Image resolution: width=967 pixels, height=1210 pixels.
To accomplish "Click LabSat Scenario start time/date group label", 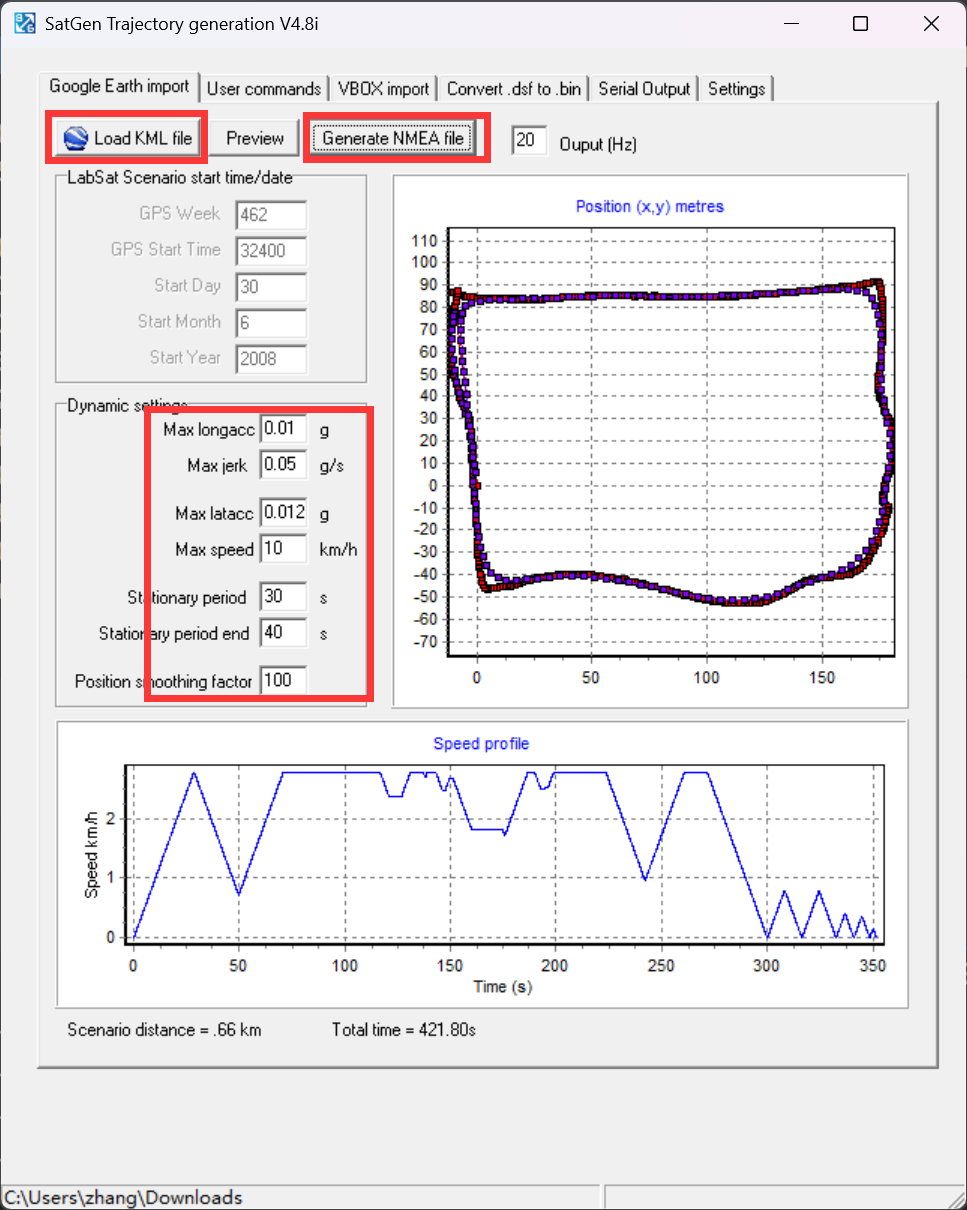I will (x=180, y=178).
